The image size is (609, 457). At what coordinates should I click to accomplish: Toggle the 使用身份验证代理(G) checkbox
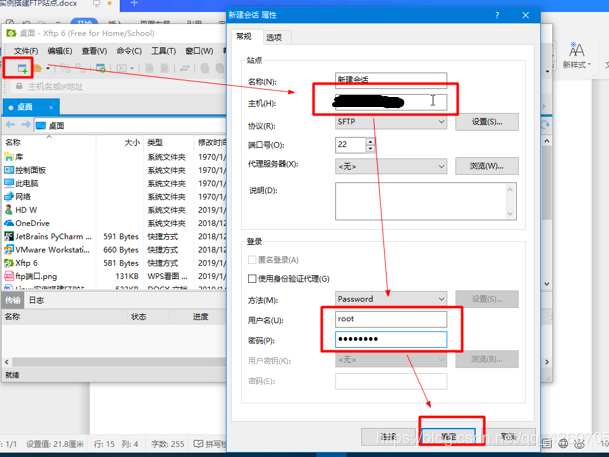coord(252,278)
